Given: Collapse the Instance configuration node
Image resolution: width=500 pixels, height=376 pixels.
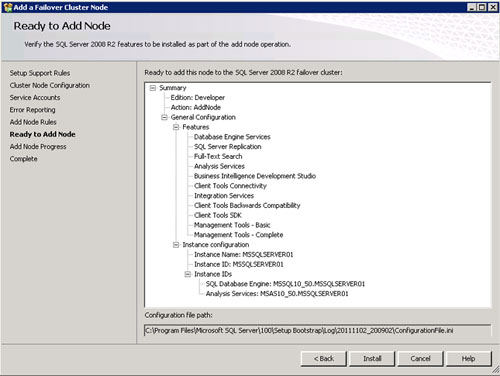Looking at the screenshot, I should [176, 245].
